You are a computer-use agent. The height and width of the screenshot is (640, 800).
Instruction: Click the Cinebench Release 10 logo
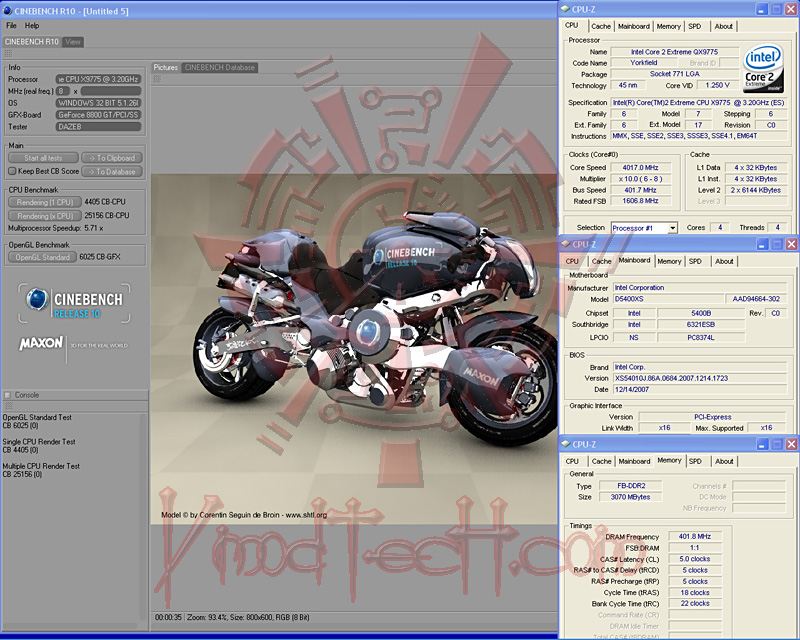74,304
